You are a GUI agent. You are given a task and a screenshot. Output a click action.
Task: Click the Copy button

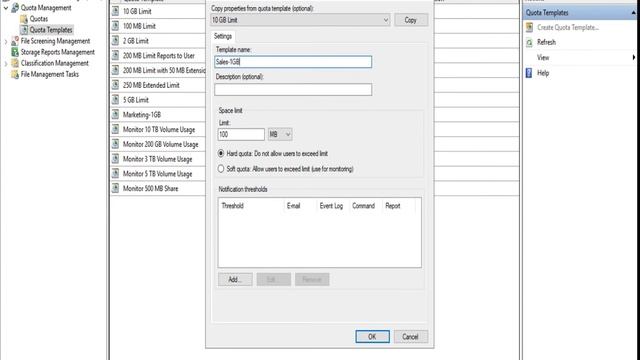tap(411, 20)
